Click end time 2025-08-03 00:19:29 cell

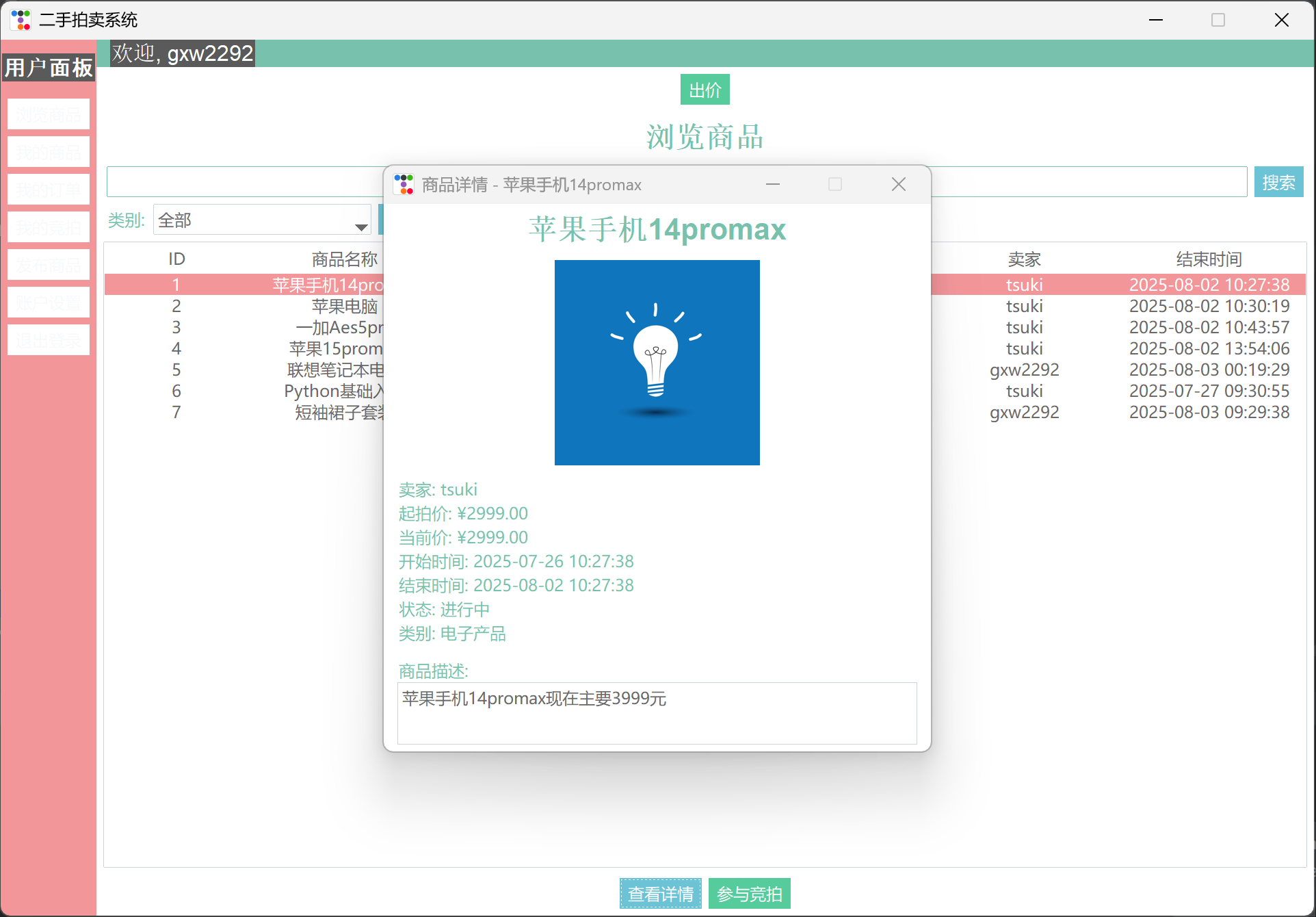click(x=1209, y=370)
